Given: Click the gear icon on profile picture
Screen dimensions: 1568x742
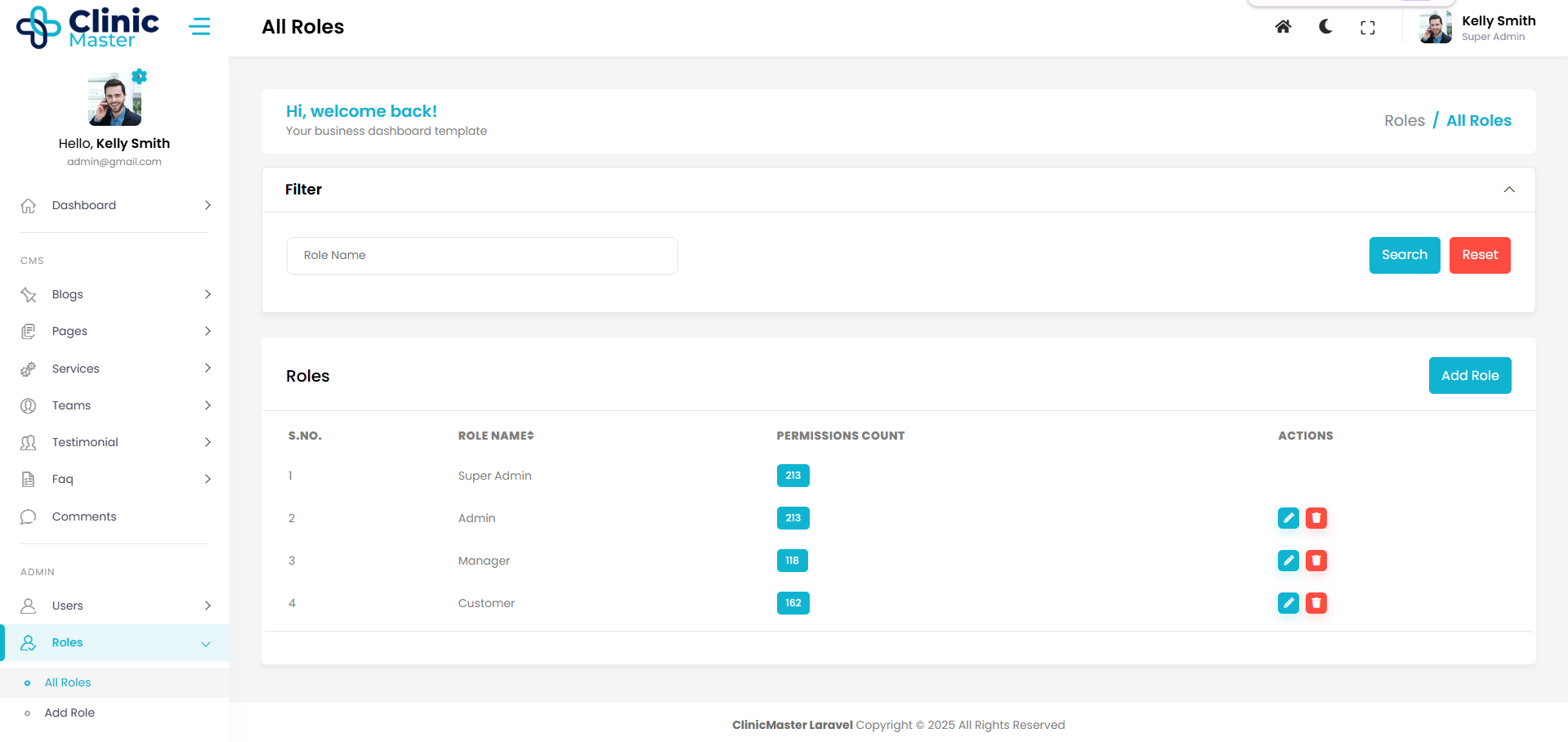Looking at the screenshot, I should coord(140,76).
